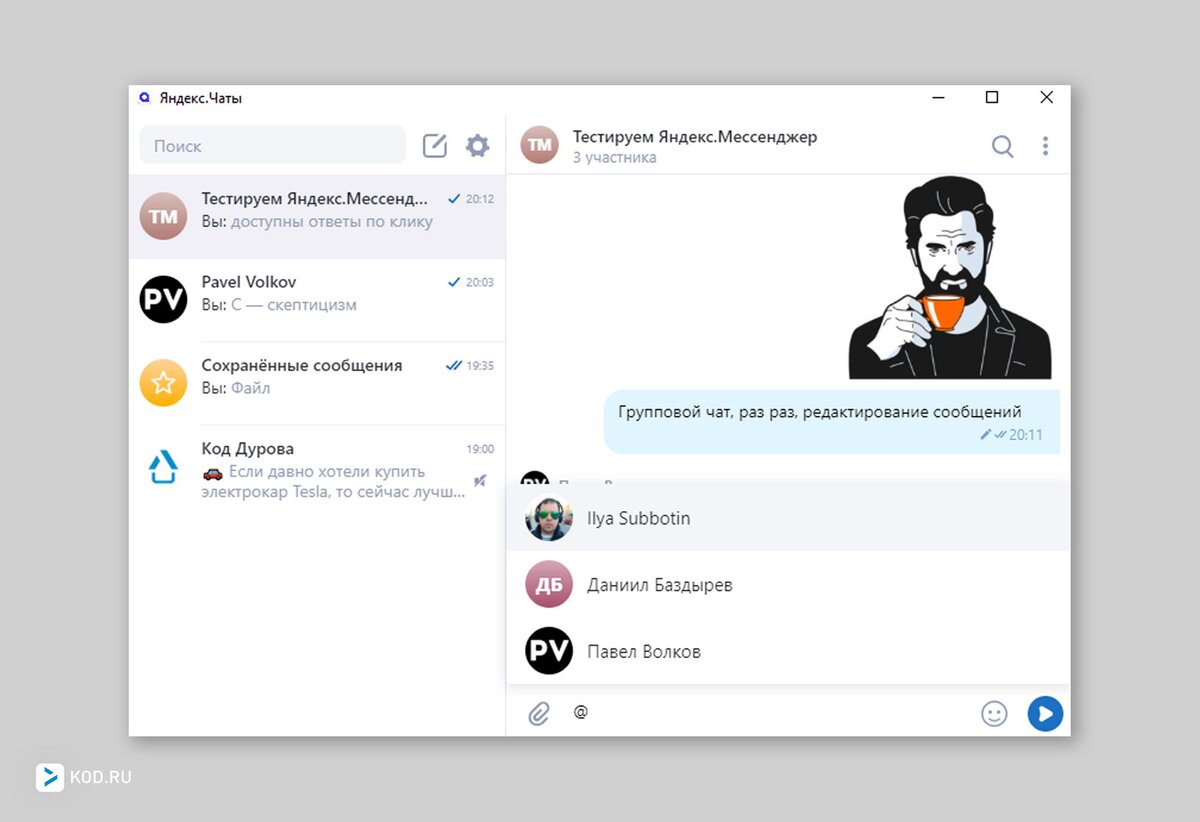Click the Файл preview text
This screenshot has height=822, width=1200.
[x=251, y=388]
